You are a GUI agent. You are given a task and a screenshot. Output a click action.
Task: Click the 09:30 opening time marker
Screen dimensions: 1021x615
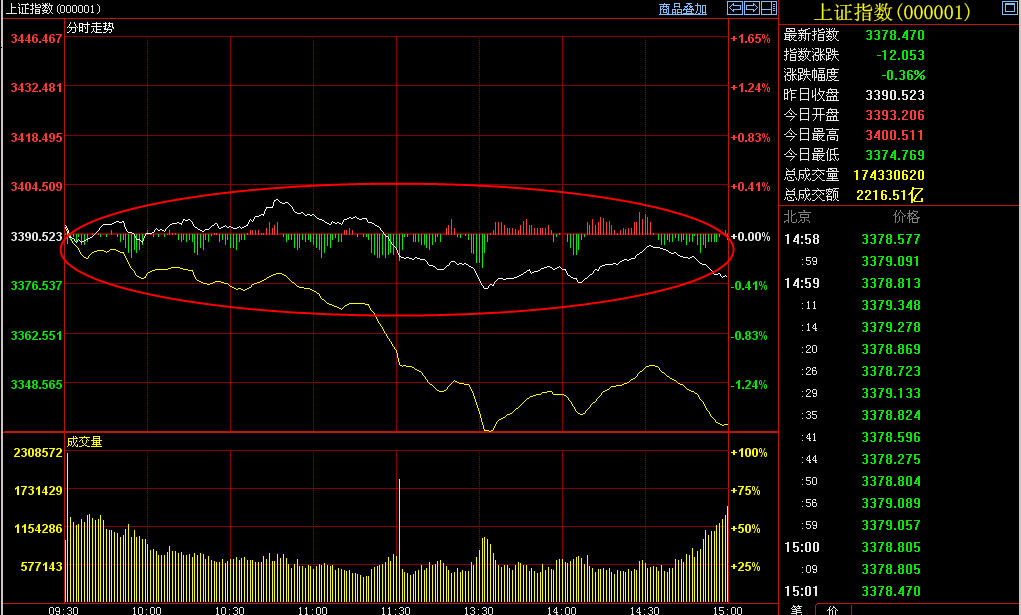point(64,609)
